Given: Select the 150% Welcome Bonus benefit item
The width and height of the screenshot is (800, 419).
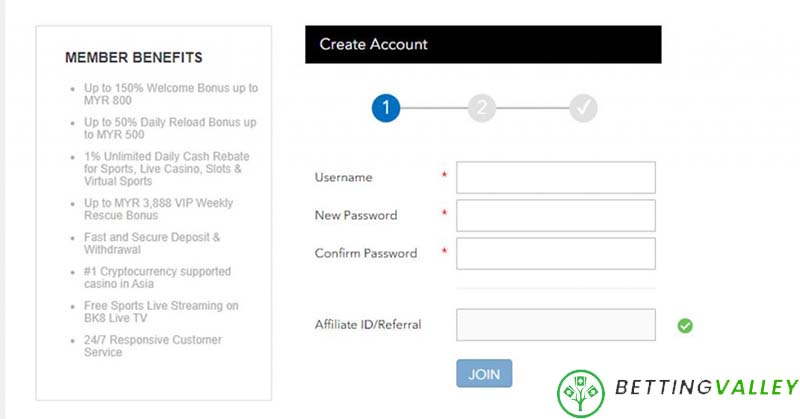Looking at the screenshot, I should [x=170, y=95].
